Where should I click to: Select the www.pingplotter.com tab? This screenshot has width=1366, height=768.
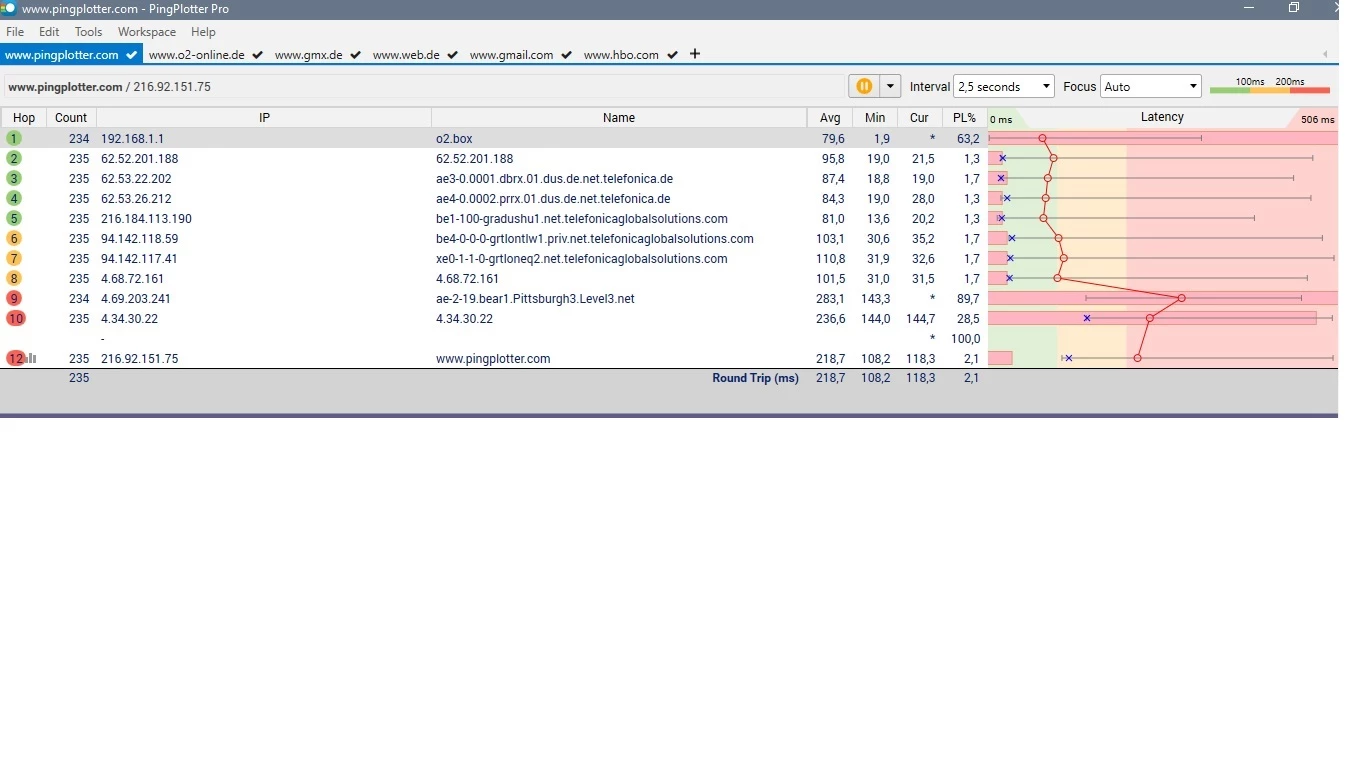(71, 55)
